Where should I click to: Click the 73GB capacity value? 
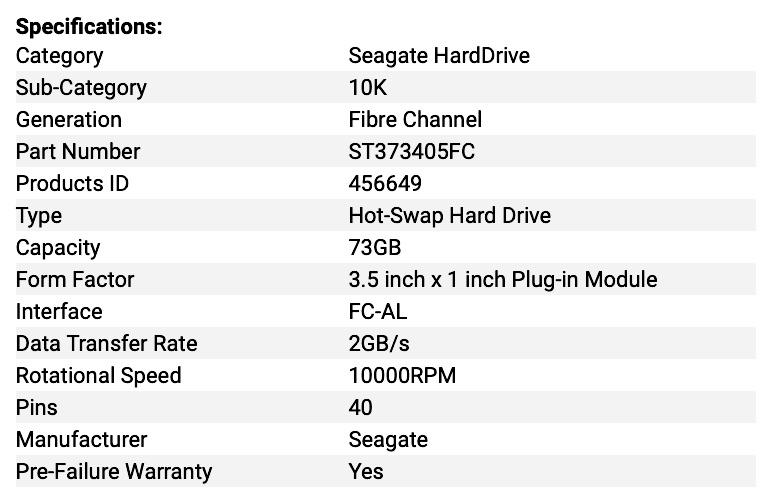[374, 247]
